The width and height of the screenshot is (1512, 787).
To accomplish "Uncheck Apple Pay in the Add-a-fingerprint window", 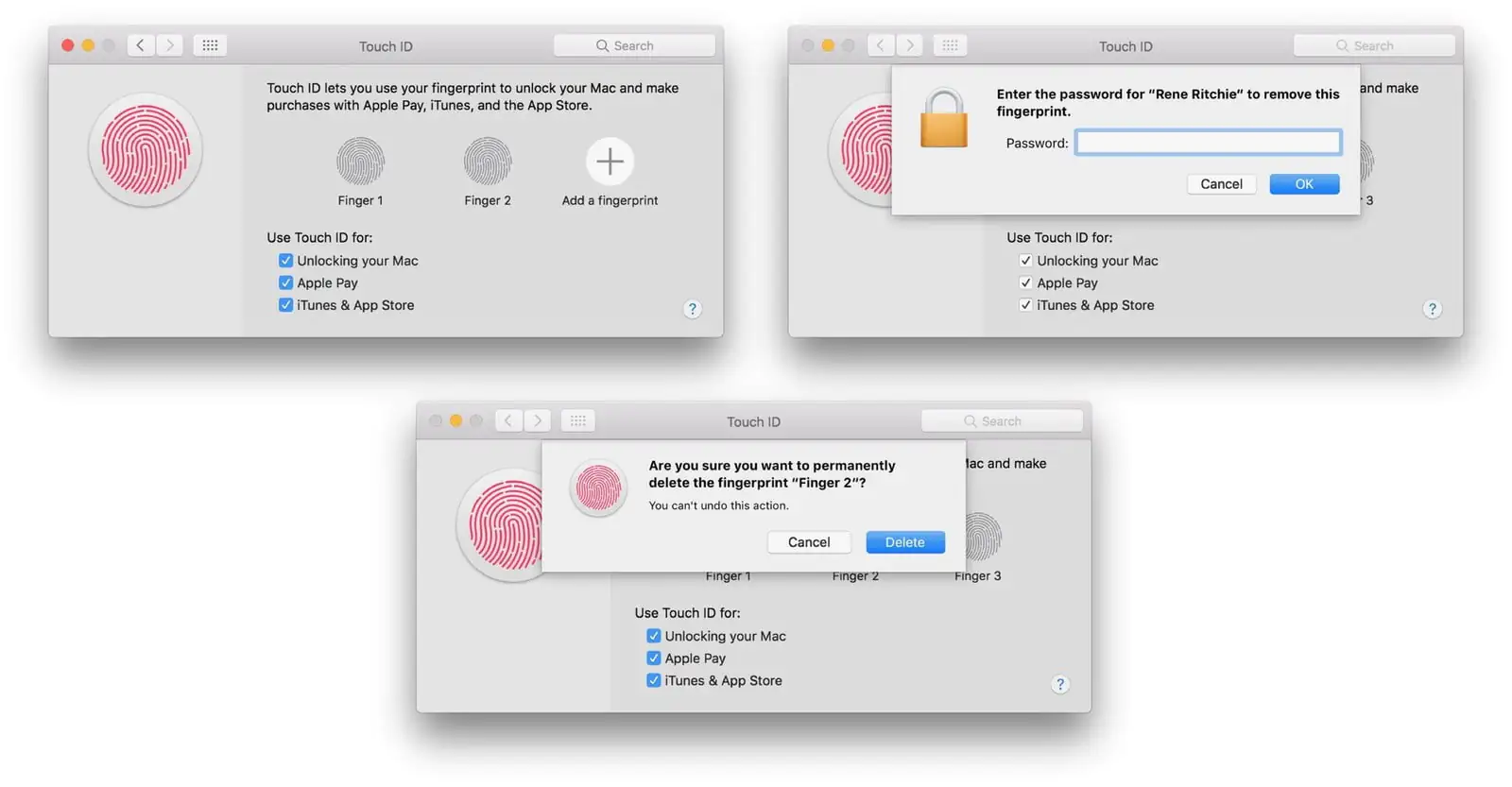I will pos(285,282).
